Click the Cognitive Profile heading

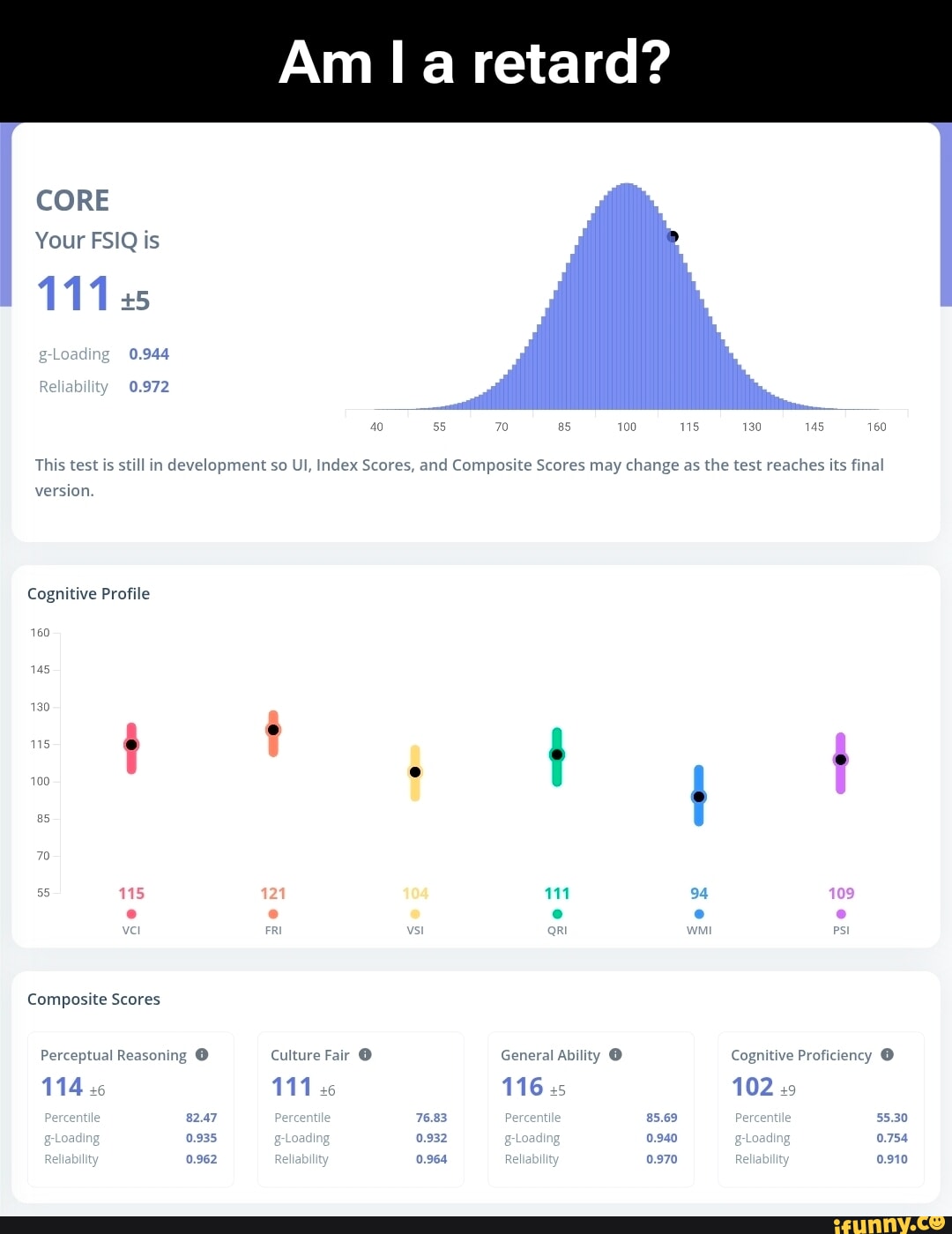coord(88,594)
